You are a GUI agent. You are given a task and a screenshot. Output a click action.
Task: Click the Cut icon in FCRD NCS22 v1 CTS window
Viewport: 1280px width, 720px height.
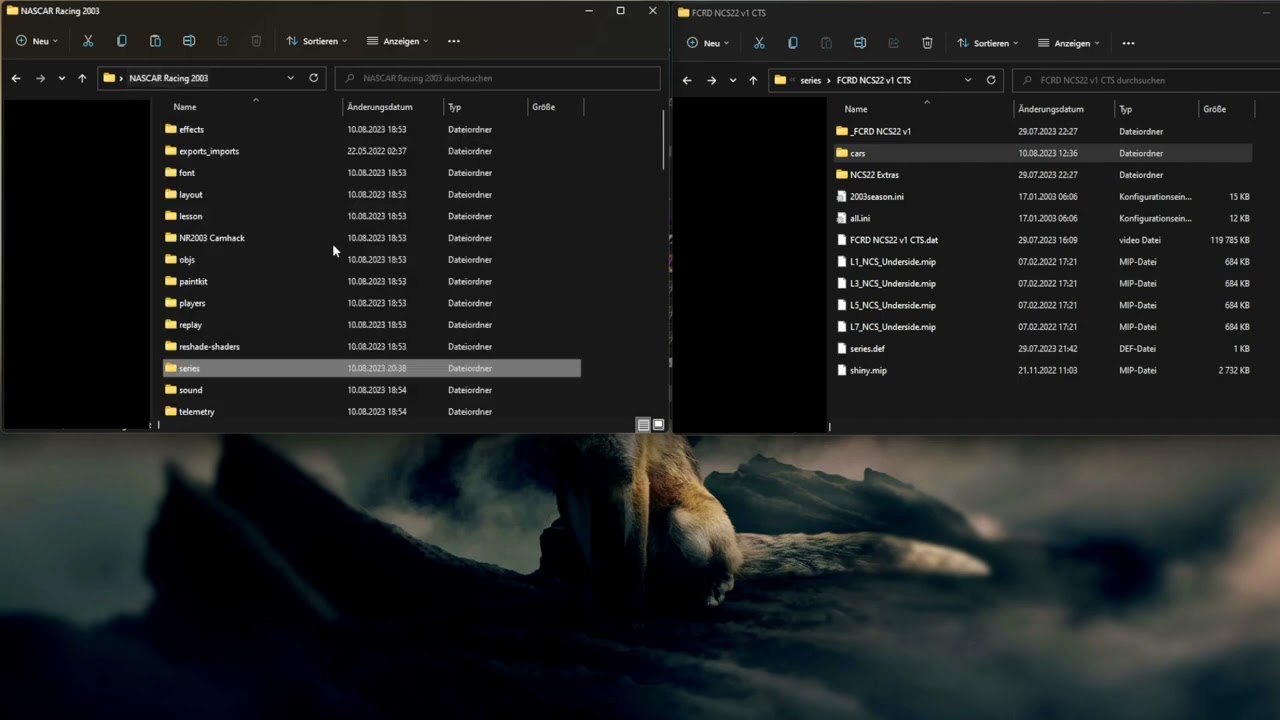tap(759, 43)
